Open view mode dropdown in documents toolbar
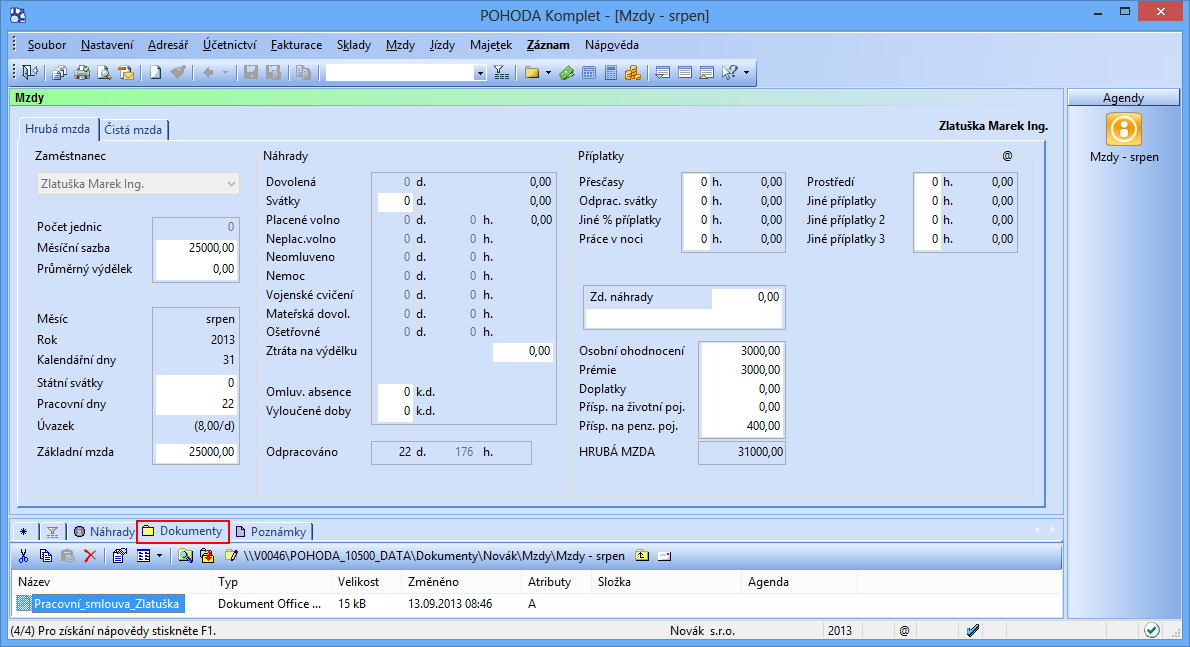 (x=159, y=556)
